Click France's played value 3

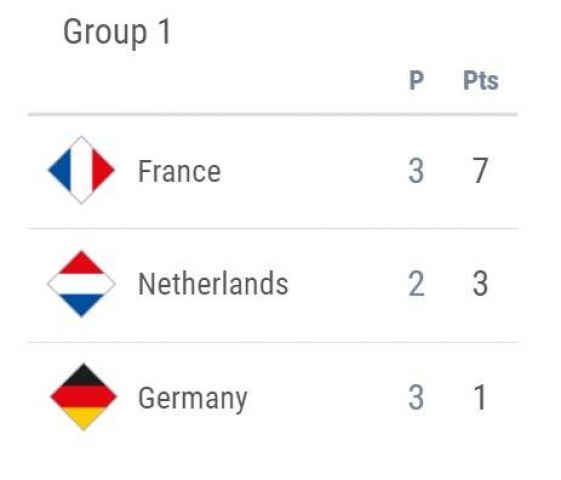click(416, 171)
